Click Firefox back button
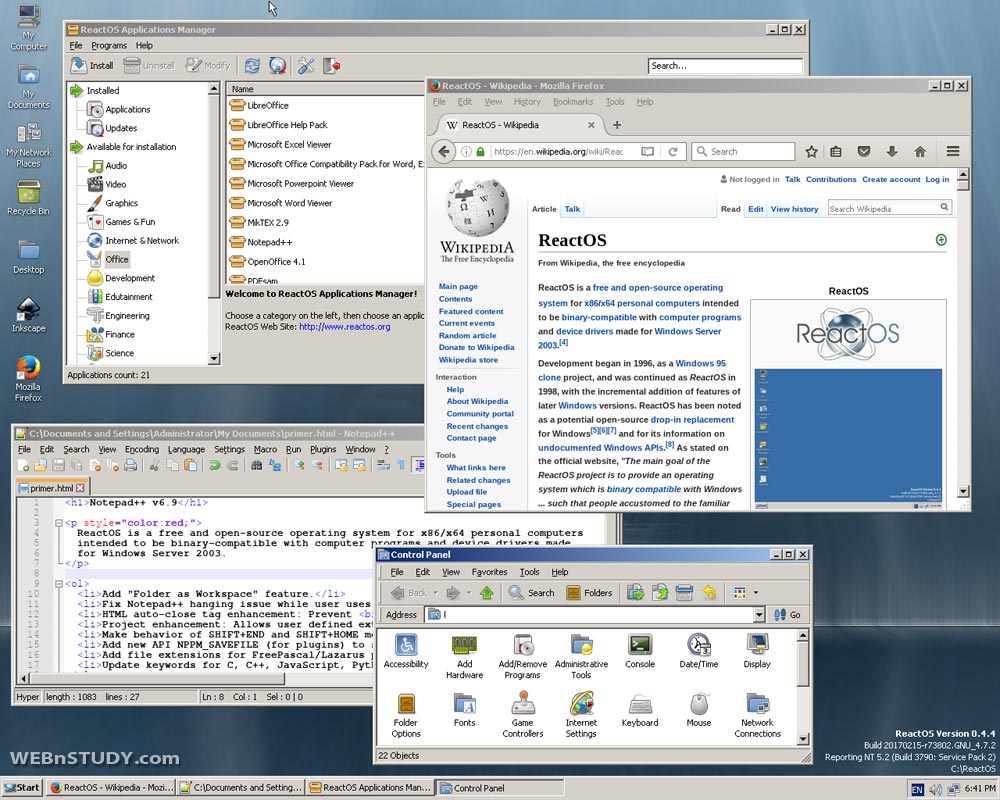Screen dimensions: 1000x800 tap(444, 152)
